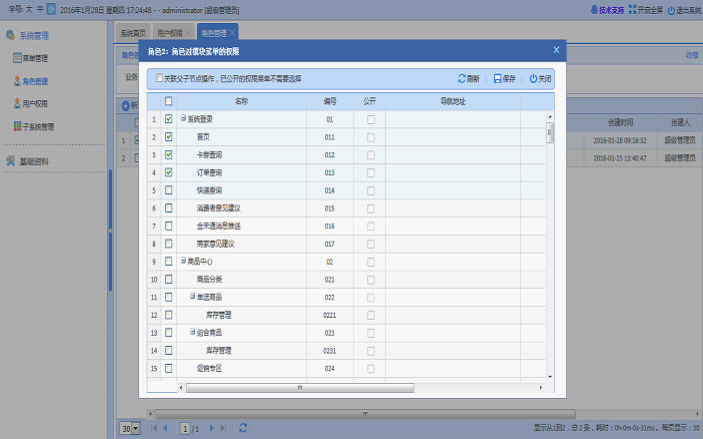Uncheck the 首页 row checkbox

(169, 136)
